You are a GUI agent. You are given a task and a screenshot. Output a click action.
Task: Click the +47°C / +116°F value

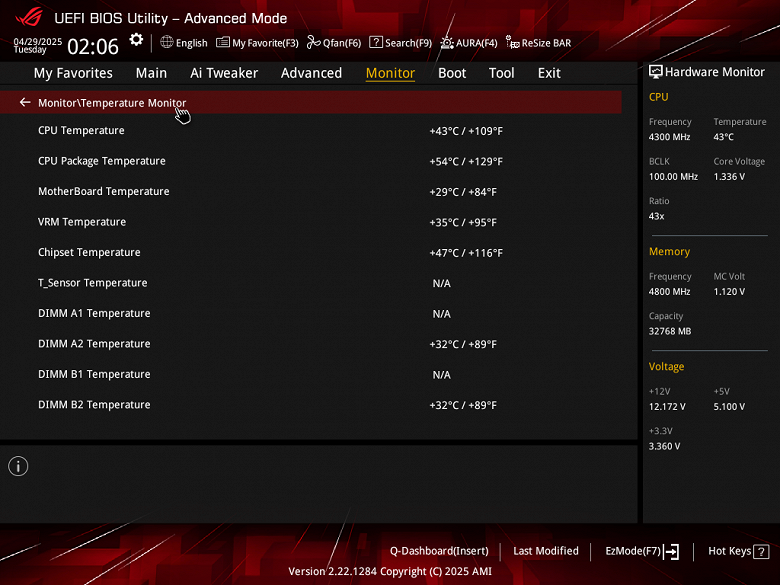pos(466,253)
